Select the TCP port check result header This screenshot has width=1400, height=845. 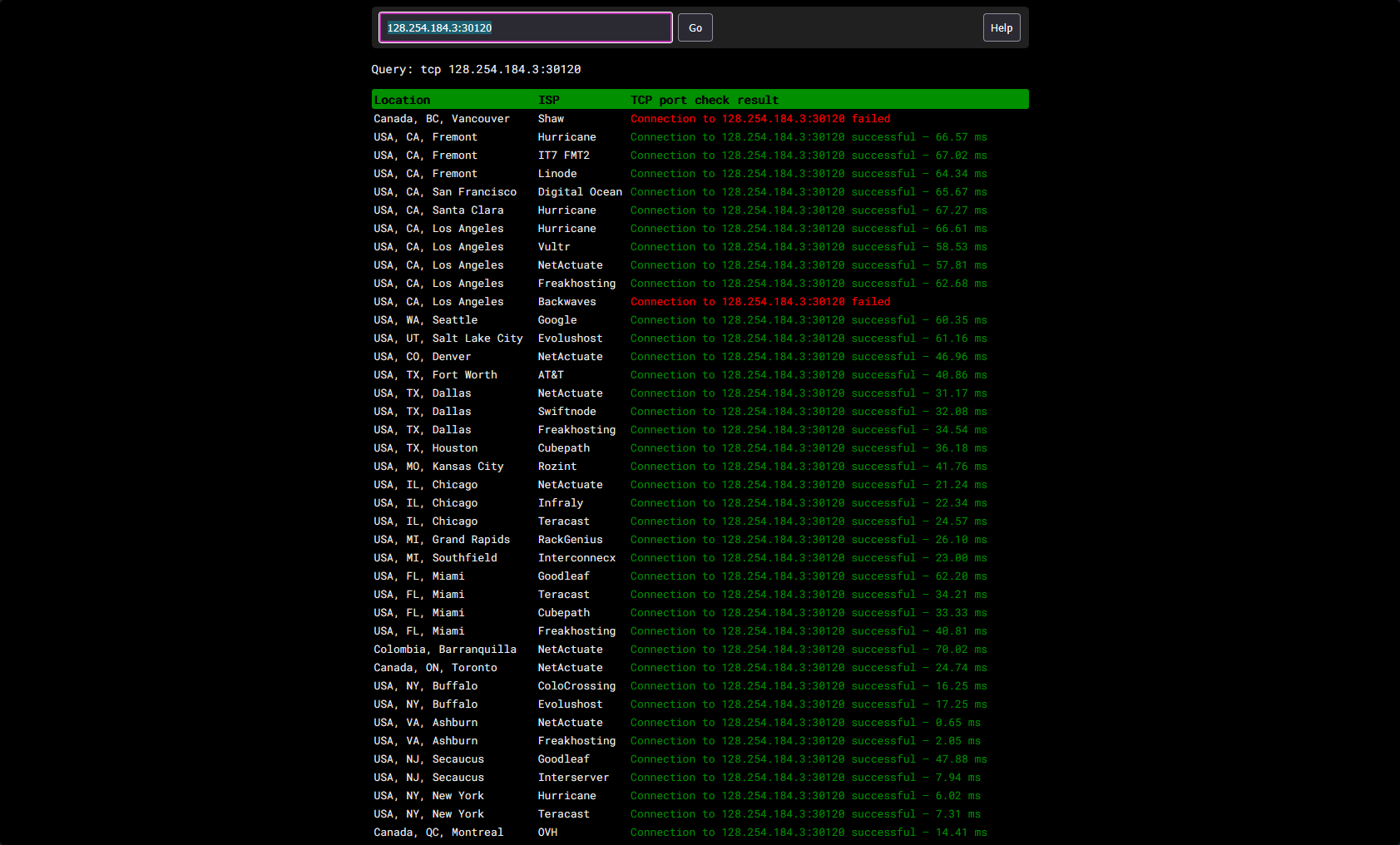click(x=705, y=100)
